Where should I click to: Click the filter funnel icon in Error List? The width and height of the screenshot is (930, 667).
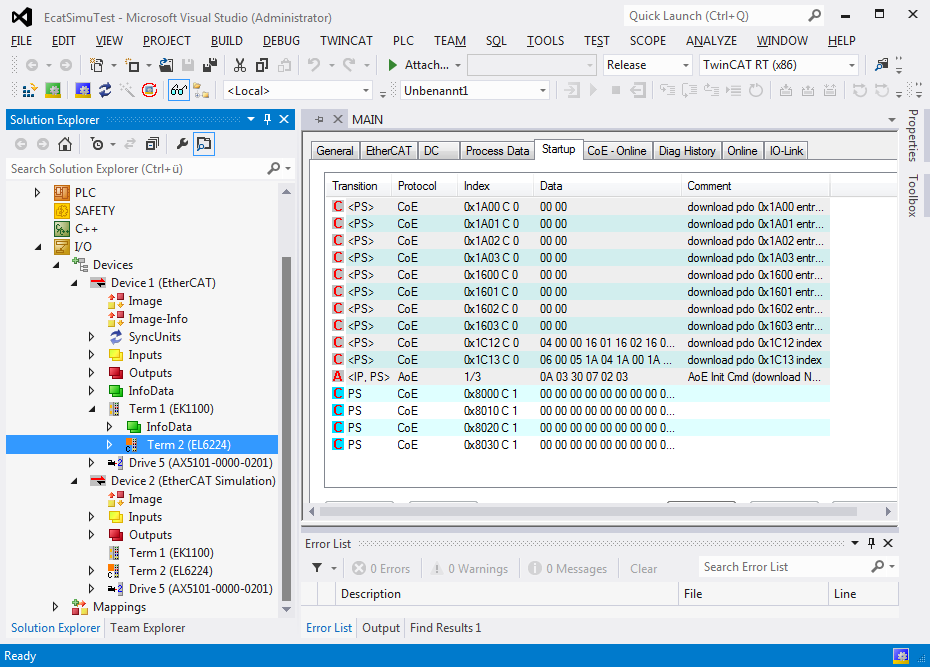(317, 568)
